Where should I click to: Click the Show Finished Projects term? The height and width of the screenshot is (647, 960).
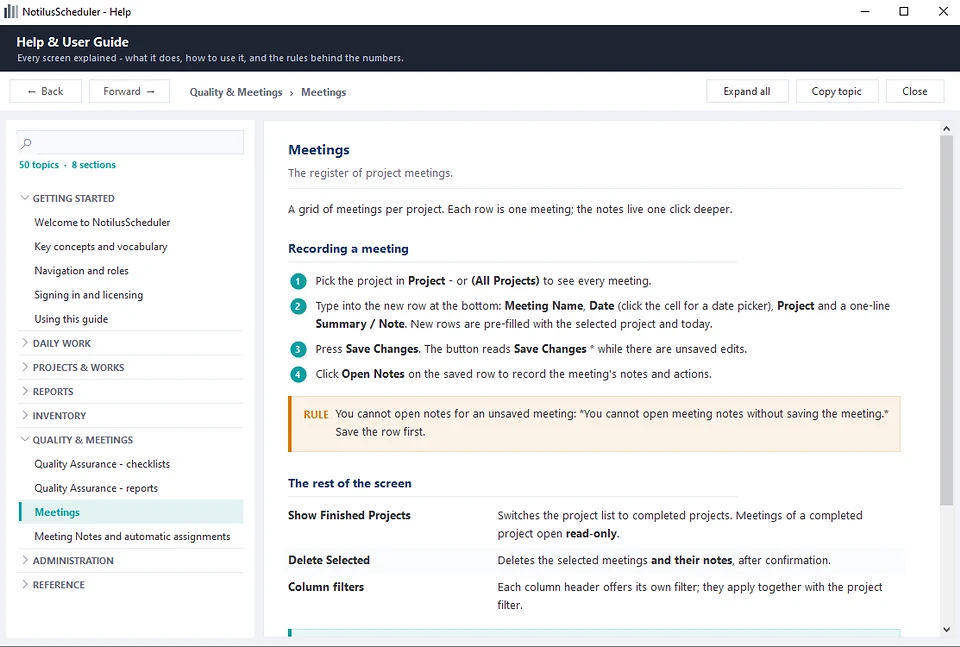tap(349, 515)
